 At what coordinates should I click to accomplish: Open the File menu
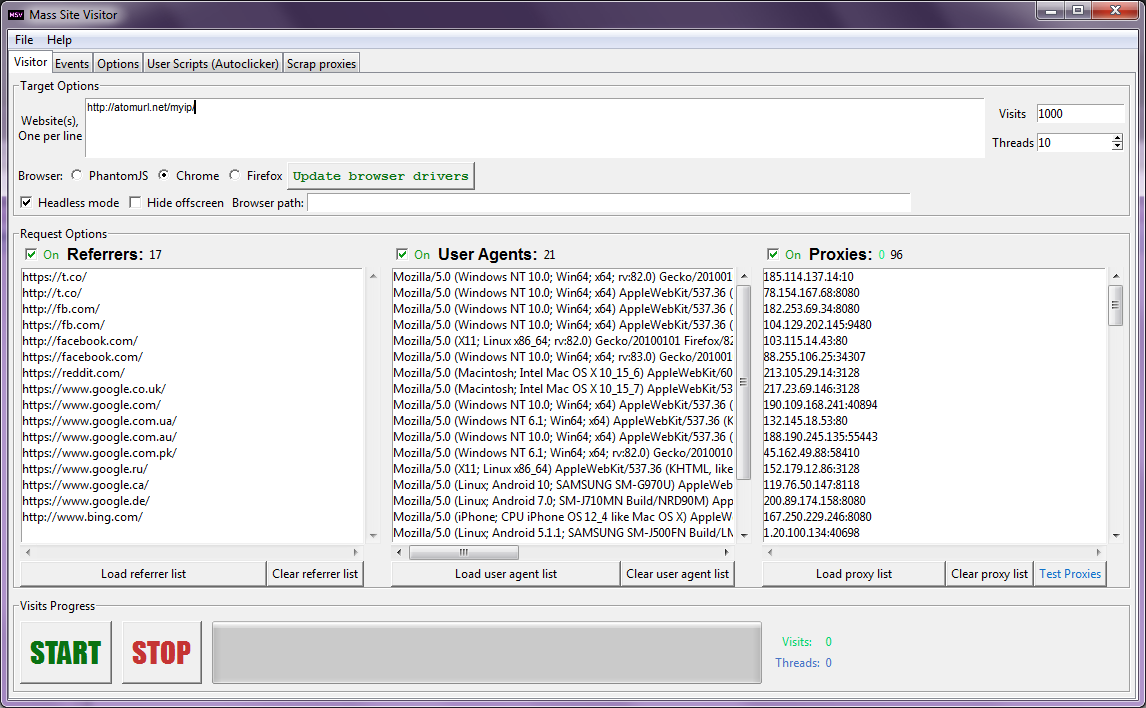24,40
